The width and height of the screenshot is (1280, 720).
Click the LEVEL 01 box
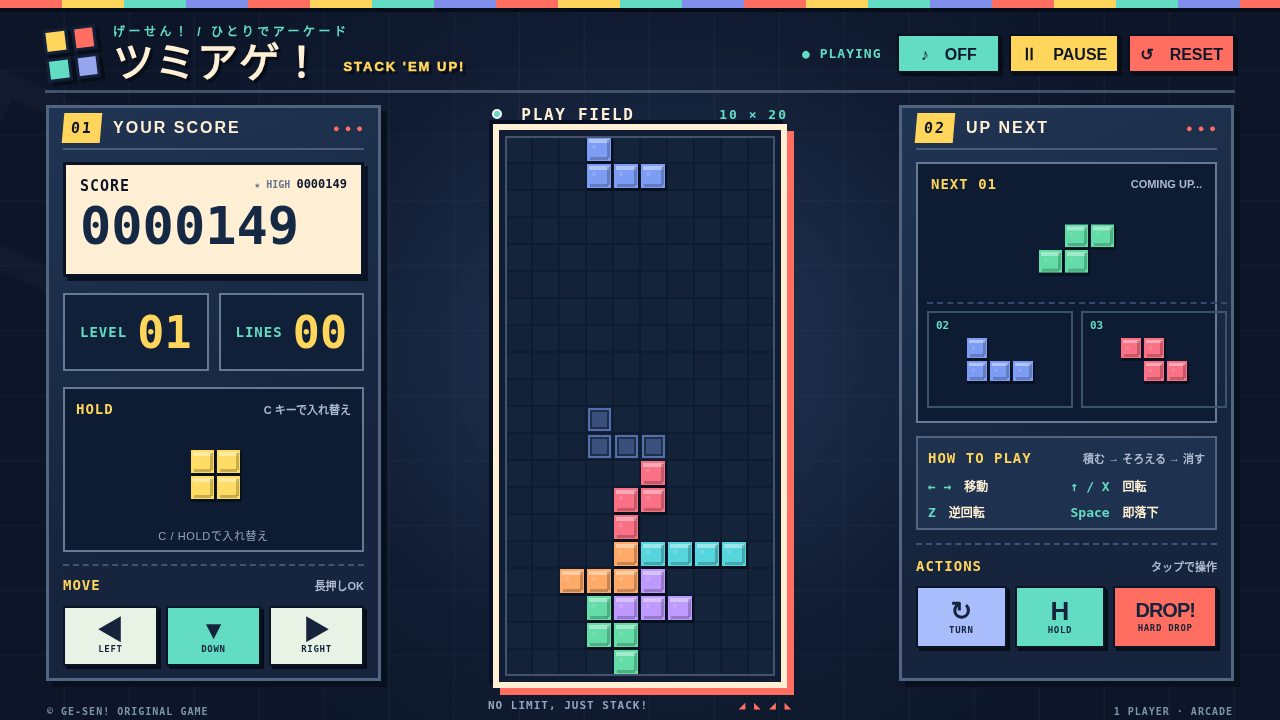click(x=136, y=332)
